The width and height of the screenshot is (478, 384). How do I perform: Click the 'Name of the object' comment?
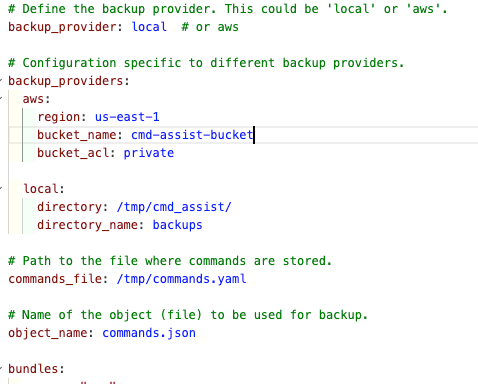click(188, 315)
